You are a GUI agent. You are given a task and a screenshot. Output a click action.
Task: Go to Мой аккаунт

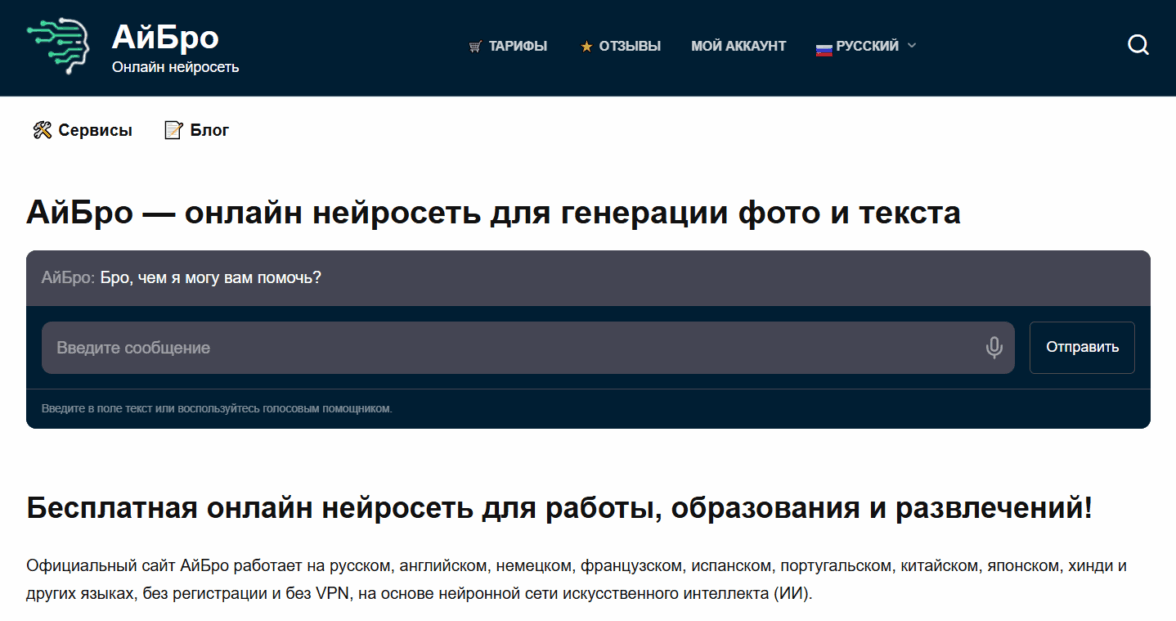tap(738, 46)
